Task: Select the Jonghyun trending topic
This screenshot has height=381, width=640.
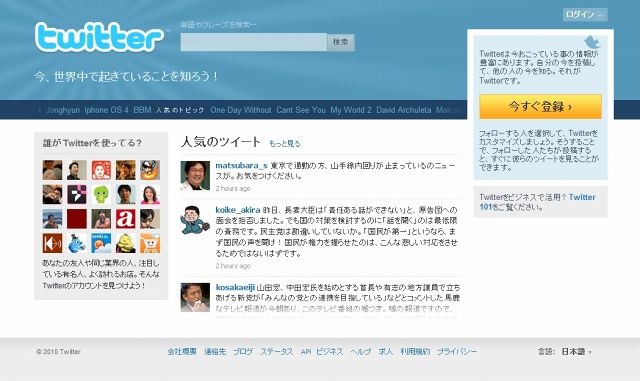Action: tap(63, 110)
